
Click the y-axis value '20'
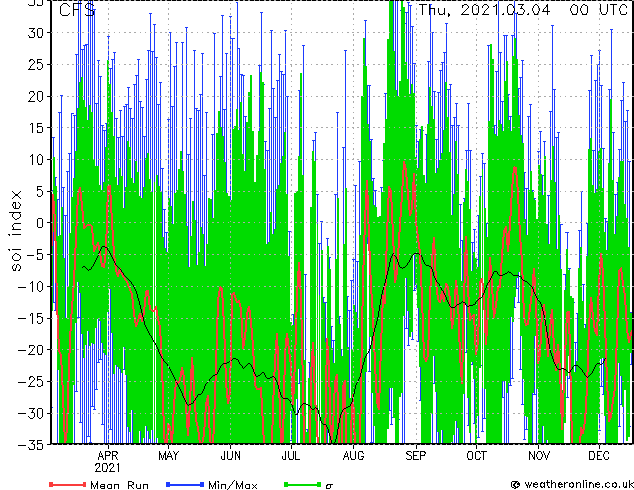[x=36, y=96]
